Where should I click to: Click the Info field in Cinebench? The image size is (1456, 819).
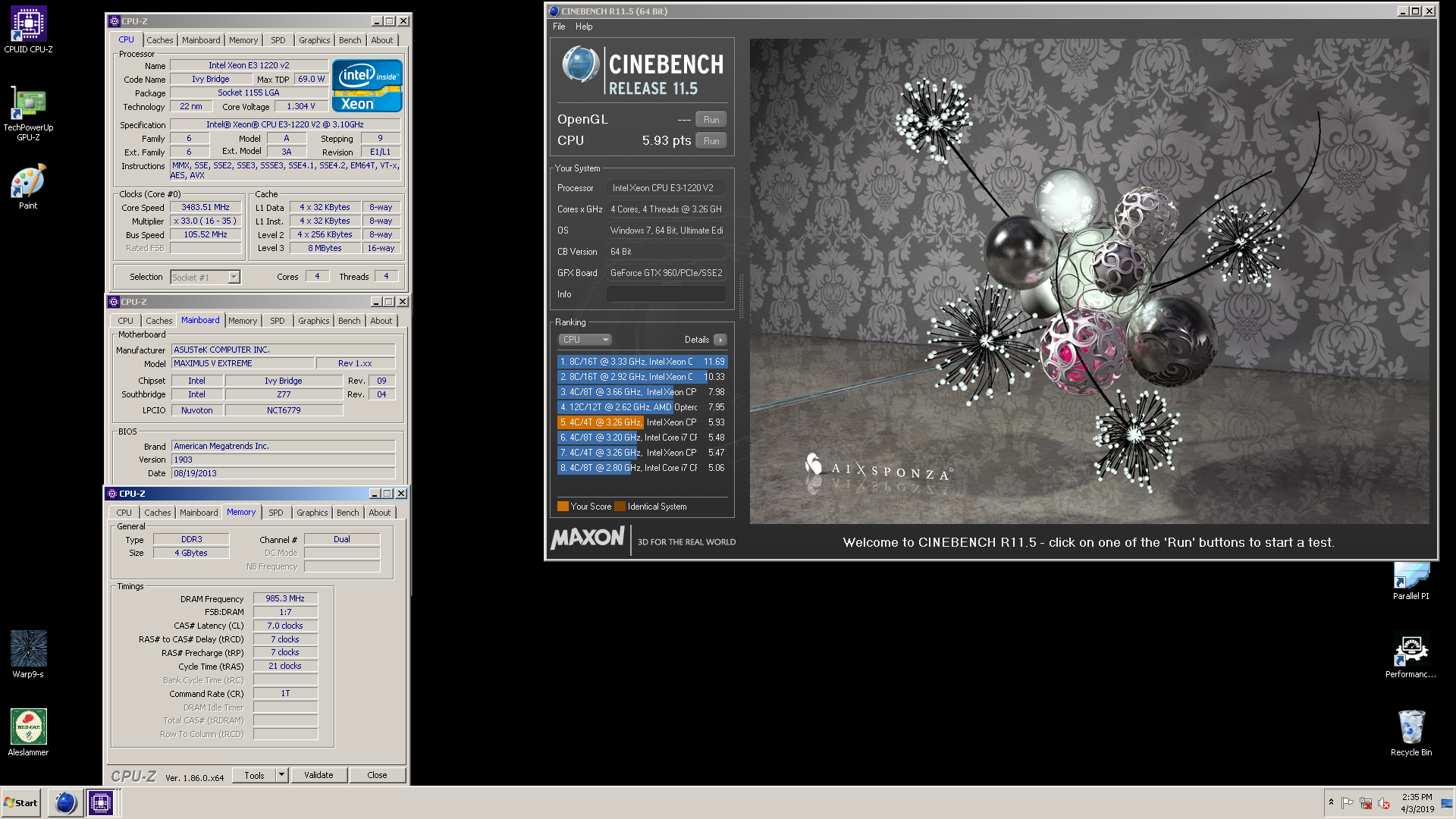pyautogui.click(x=666, y=294)
